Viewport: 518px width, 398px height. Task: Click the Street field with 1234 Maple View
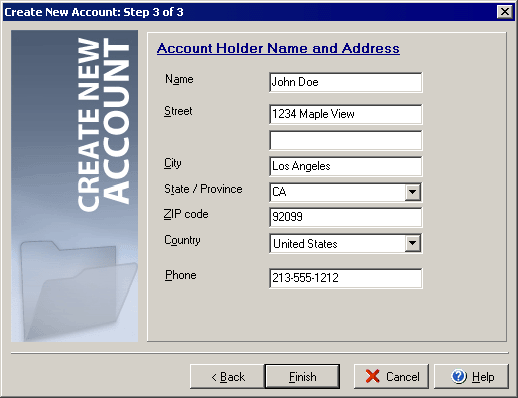[x=346, y=114]
